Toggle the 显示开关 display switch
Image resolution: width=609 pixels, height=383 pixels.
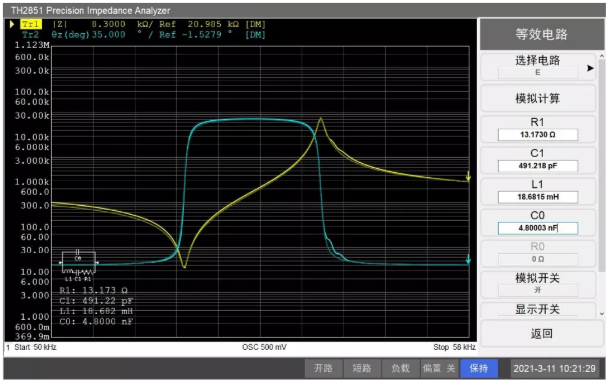(538, 310)
